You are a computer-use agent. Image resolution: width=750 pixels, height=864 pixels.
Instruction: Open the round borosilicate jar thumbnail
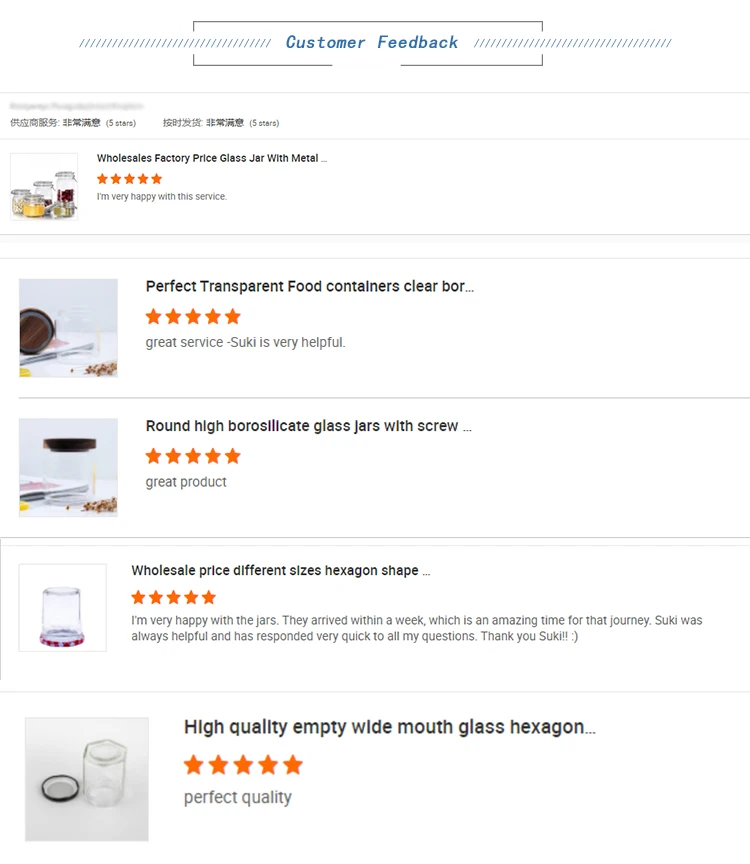(68, 467)
